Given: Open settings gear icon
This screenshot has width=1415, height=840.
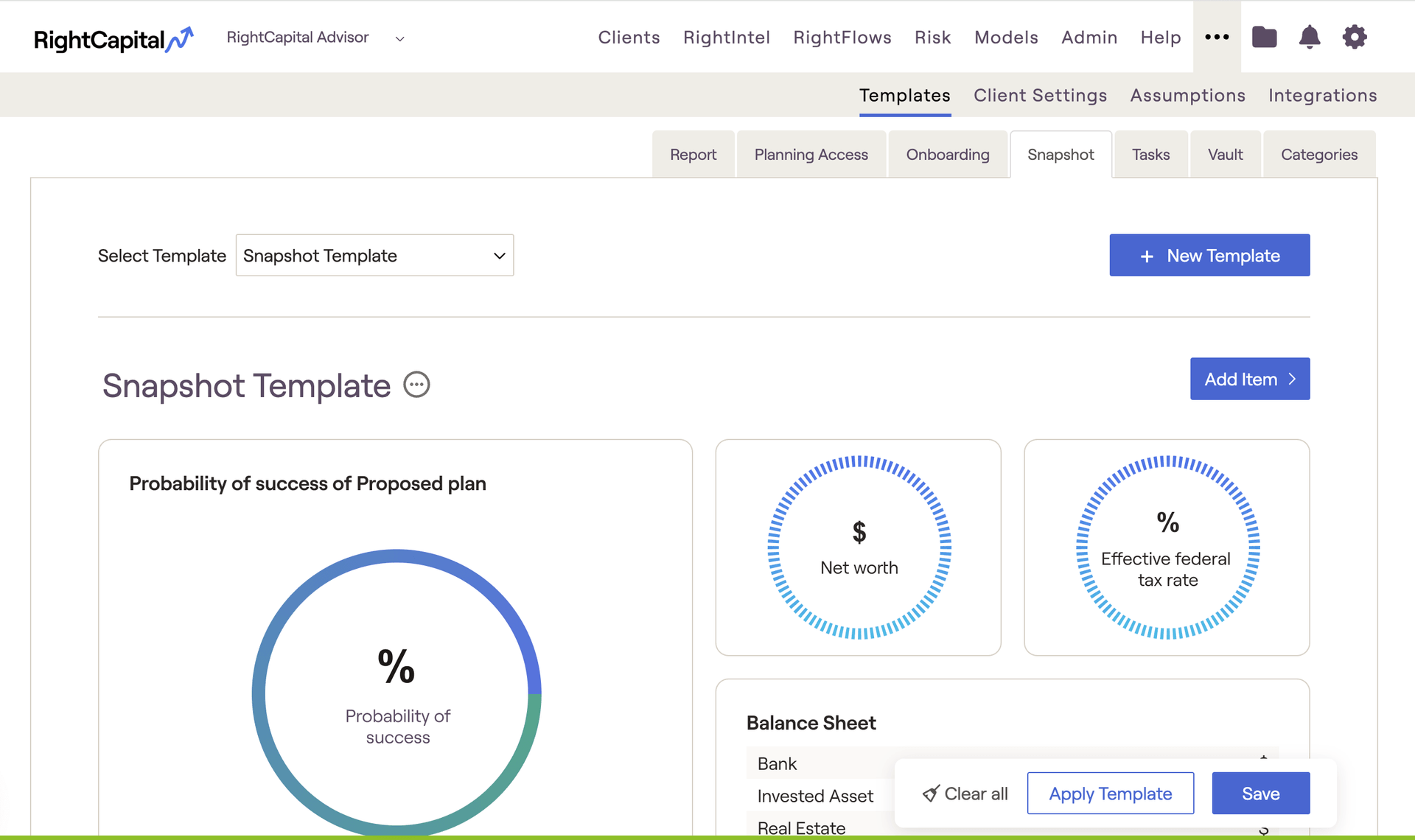Looking at the screenshot, I should click(1355, 37).
